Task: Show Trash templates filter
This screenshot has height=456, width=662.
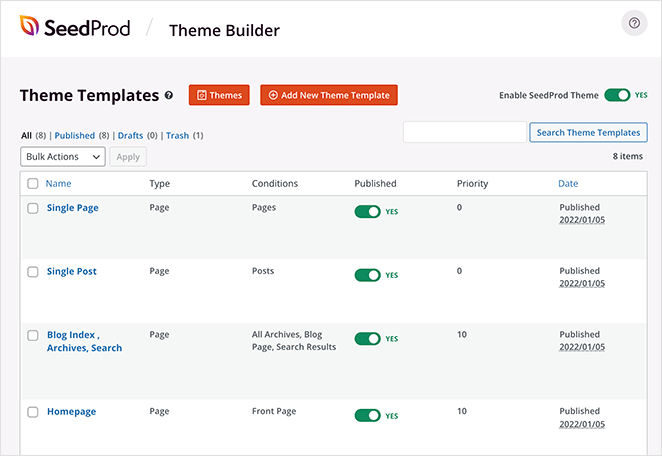Action: (177, 135)
